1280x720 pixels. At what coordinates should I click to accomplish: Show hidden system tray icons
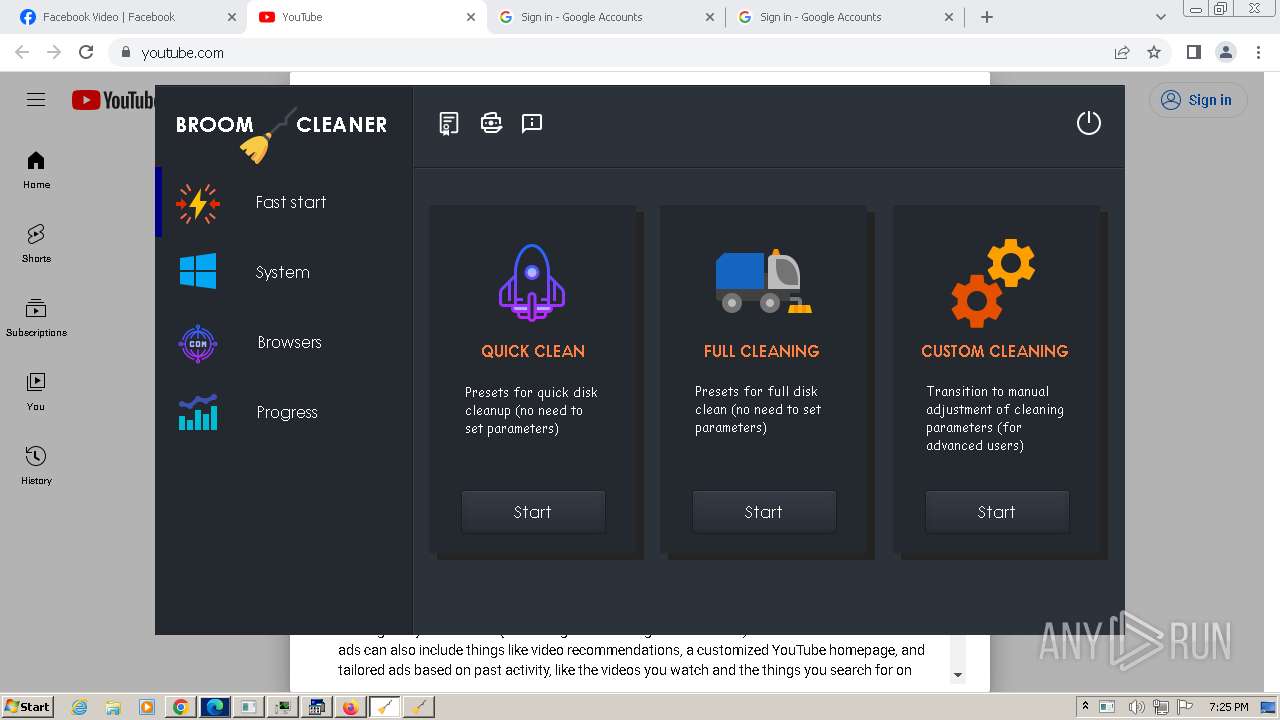click(1086, 707)
